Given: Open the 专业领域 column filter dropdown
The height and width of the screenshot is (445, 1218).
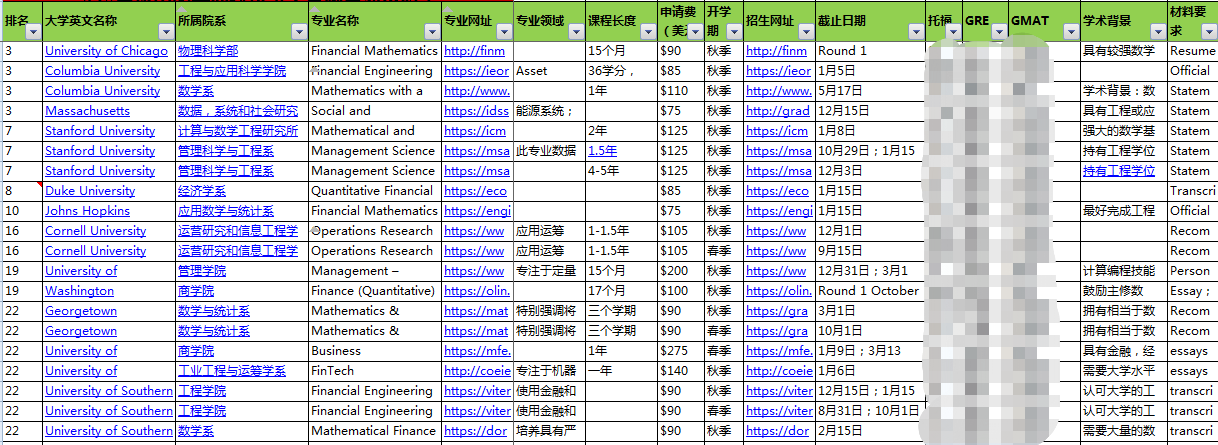Looking at the screenshot, I should 575,33.
